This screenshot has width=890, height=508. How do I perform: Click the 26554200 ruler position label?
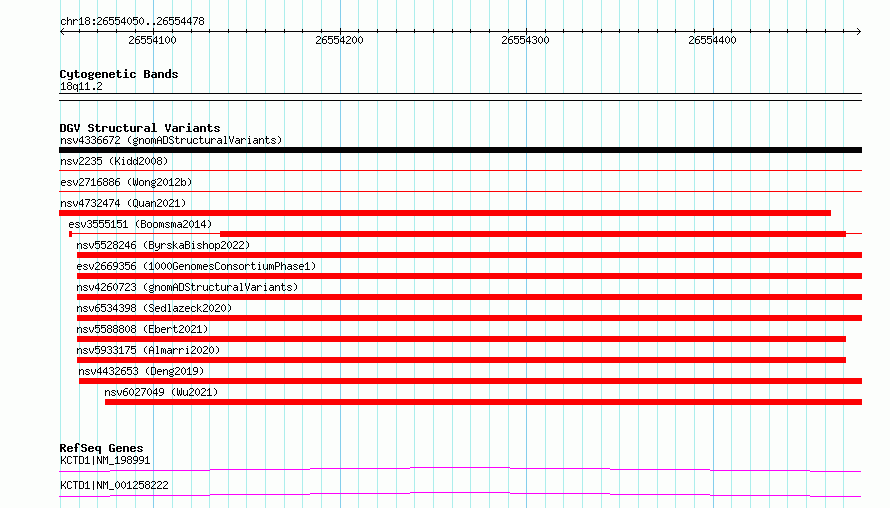pos(339,40)
